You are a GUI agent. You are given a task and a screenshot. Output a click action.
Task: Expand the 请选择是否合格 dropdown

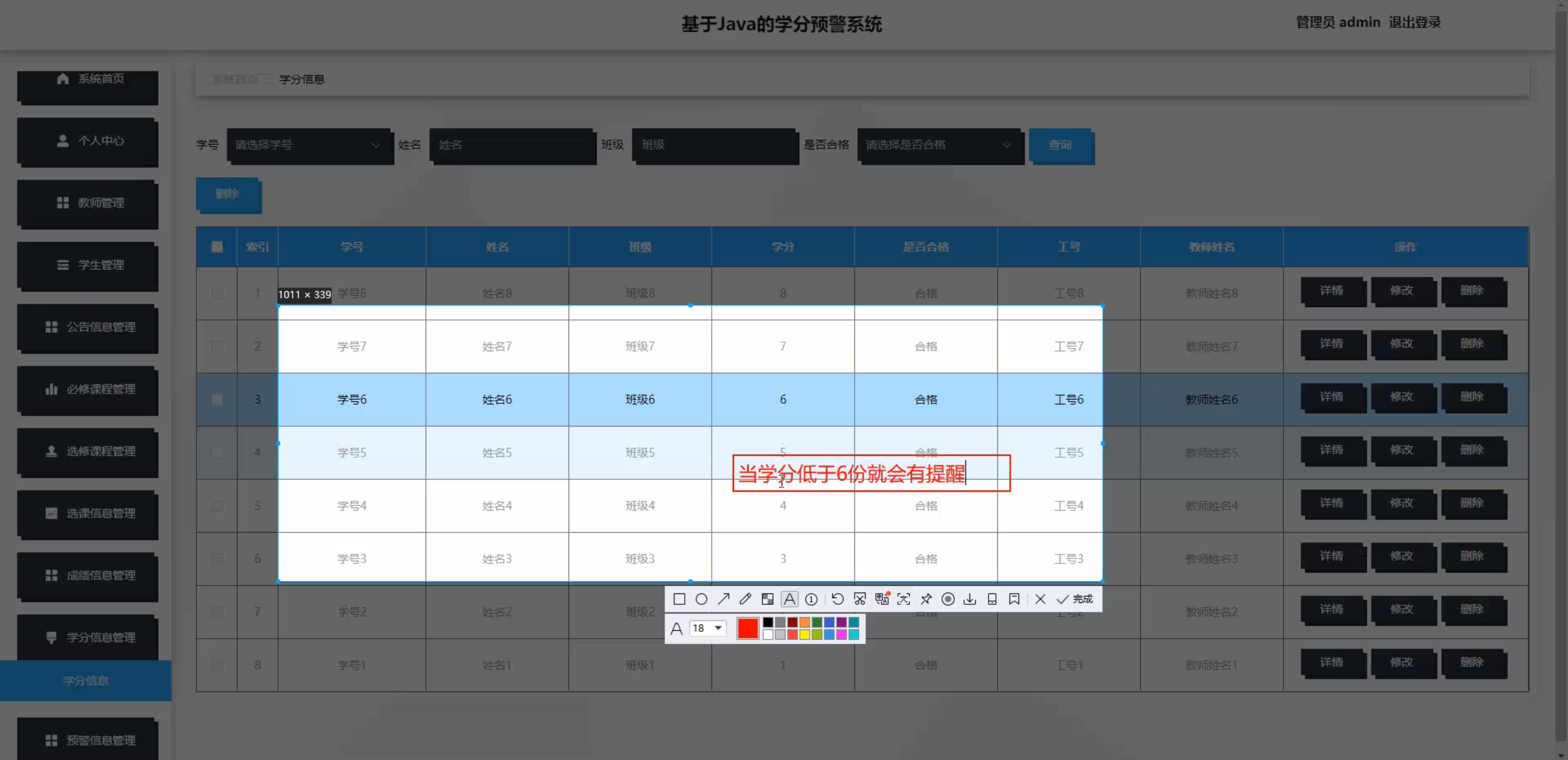[x=939, y=145]
